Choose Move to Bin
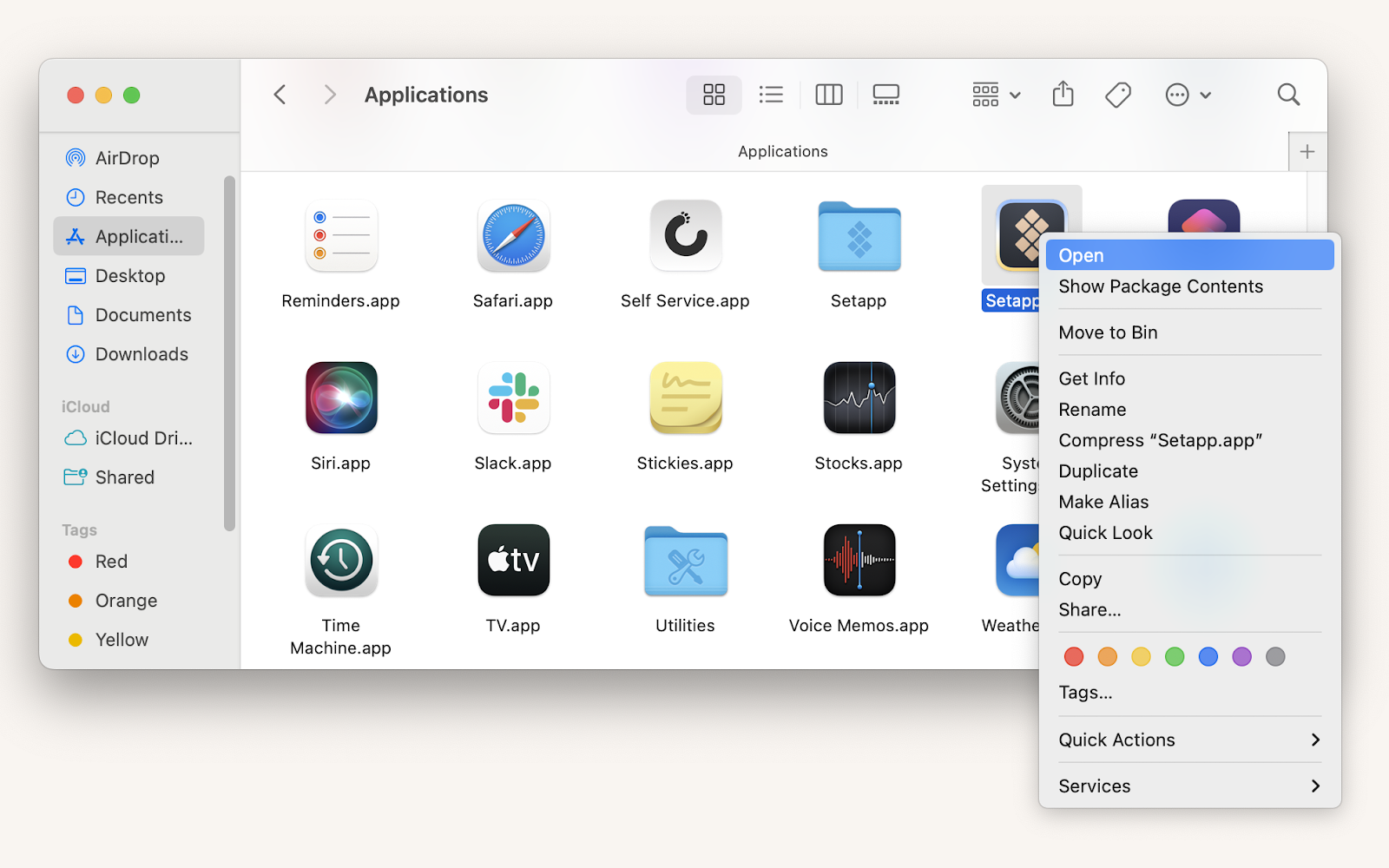Image resolution: width=1389 pixels, height=868 pixels. tap(1189, 332)
